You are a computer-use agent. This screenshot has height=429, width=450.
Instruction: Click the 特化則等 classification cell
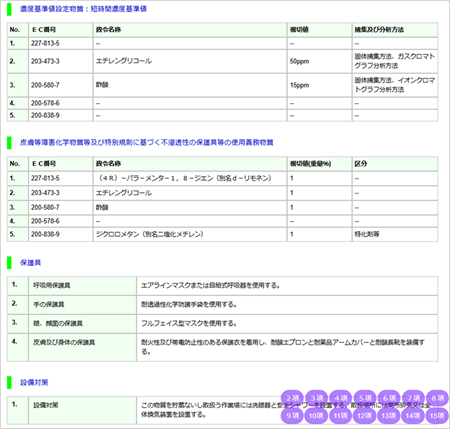(x=395, y=234)
